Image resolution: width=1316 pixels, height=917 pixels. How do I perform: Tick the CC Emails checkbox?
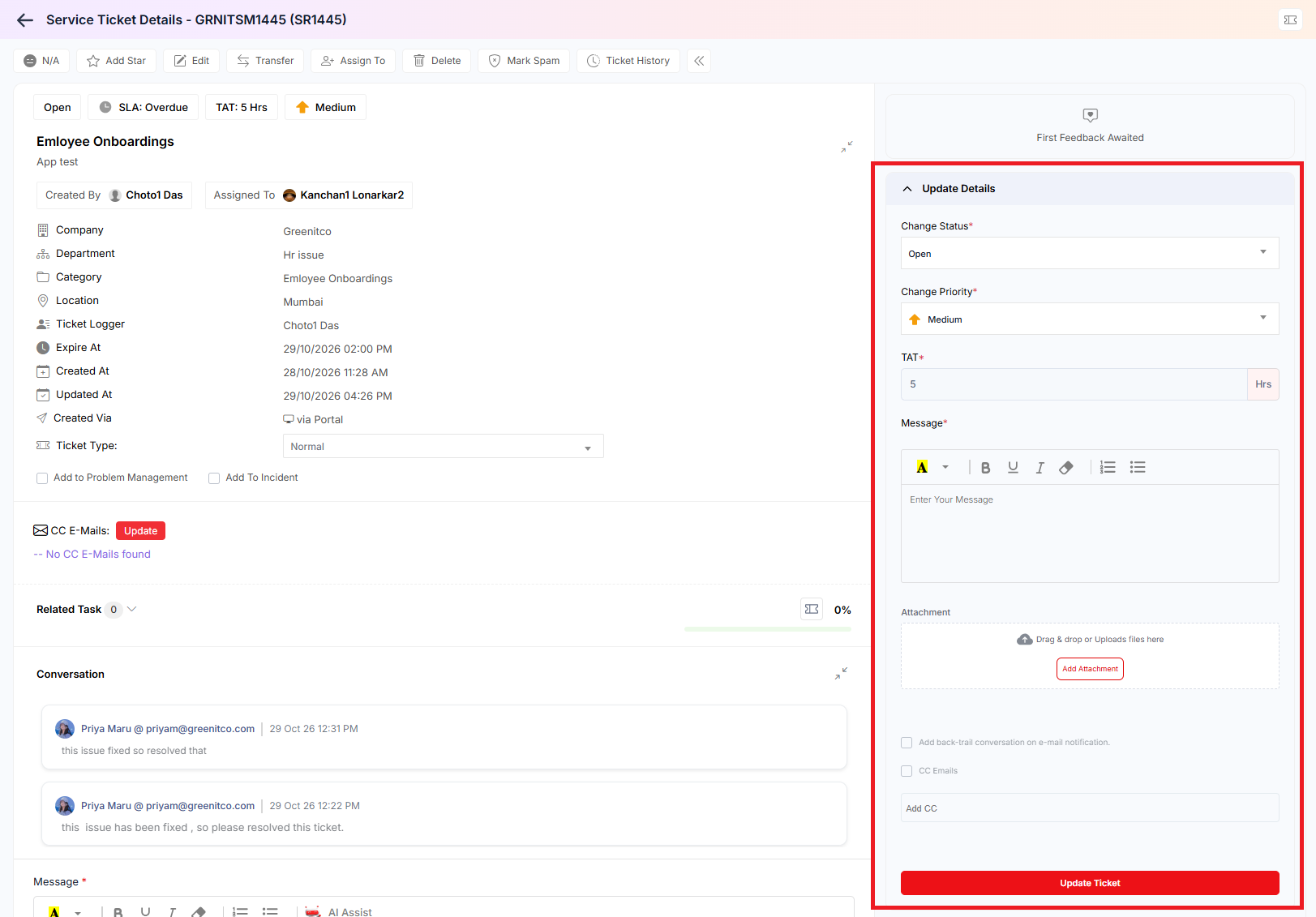[x=907, y=771]
